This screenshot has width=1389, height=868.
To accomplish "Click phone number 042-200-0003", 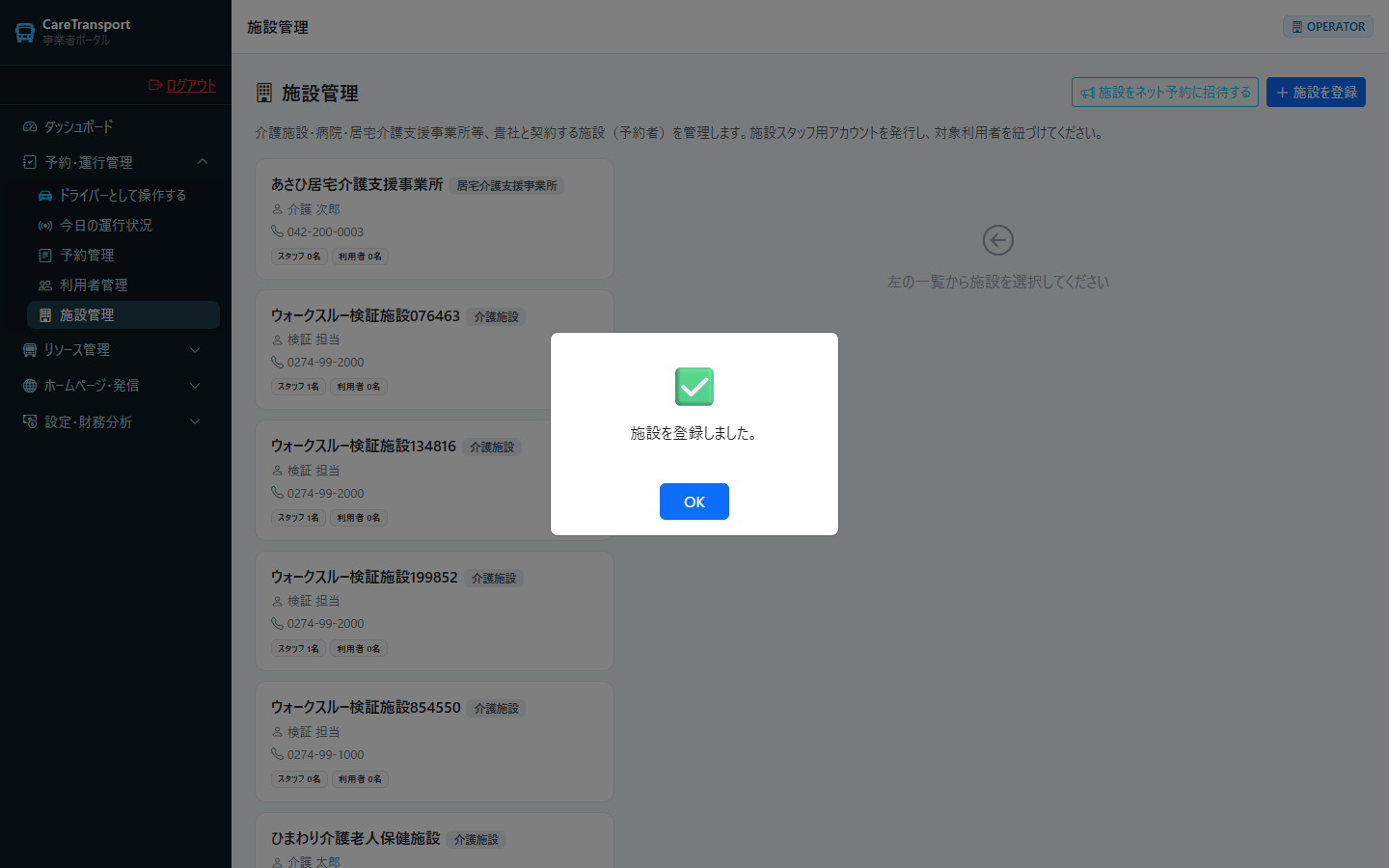I will pos(325,231).
